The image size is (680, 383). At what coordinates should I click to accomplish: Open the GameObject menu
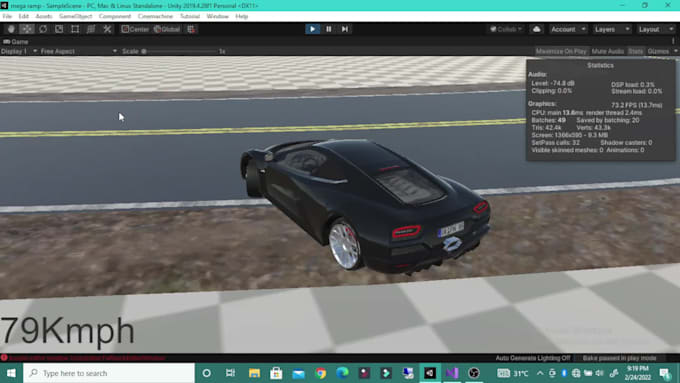pyautogui.click(x=75, y=16)
